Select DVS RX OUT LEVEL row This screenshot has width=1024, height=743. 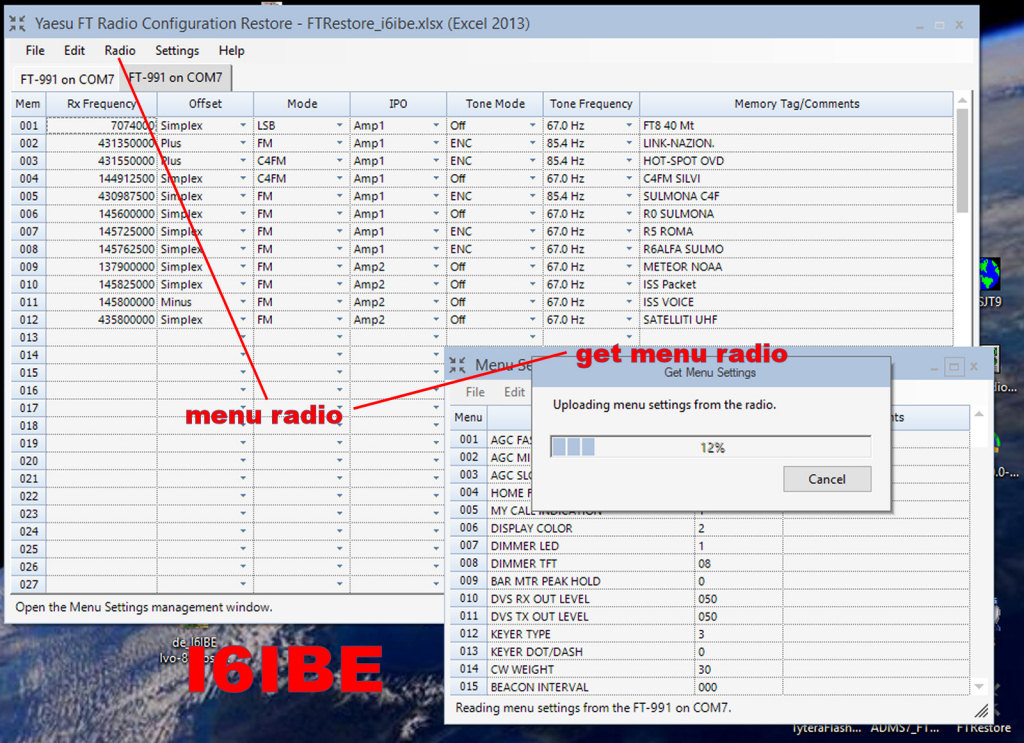coord(709,598)
